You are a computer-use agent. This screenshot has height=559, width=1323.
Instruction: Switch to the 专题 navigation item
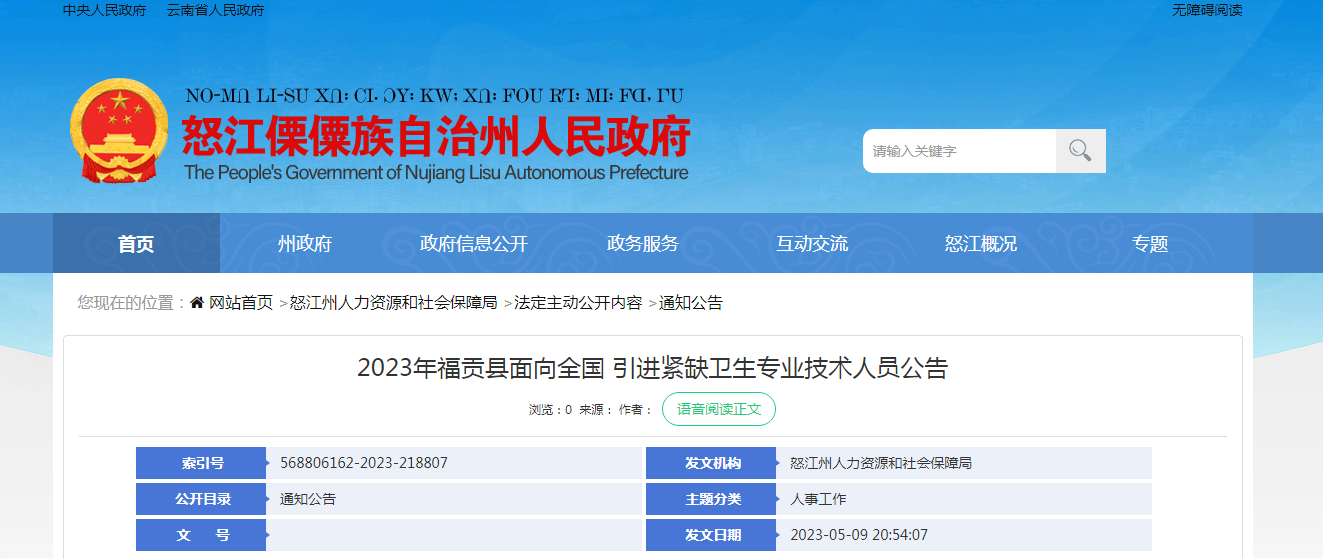point(1149,244)
